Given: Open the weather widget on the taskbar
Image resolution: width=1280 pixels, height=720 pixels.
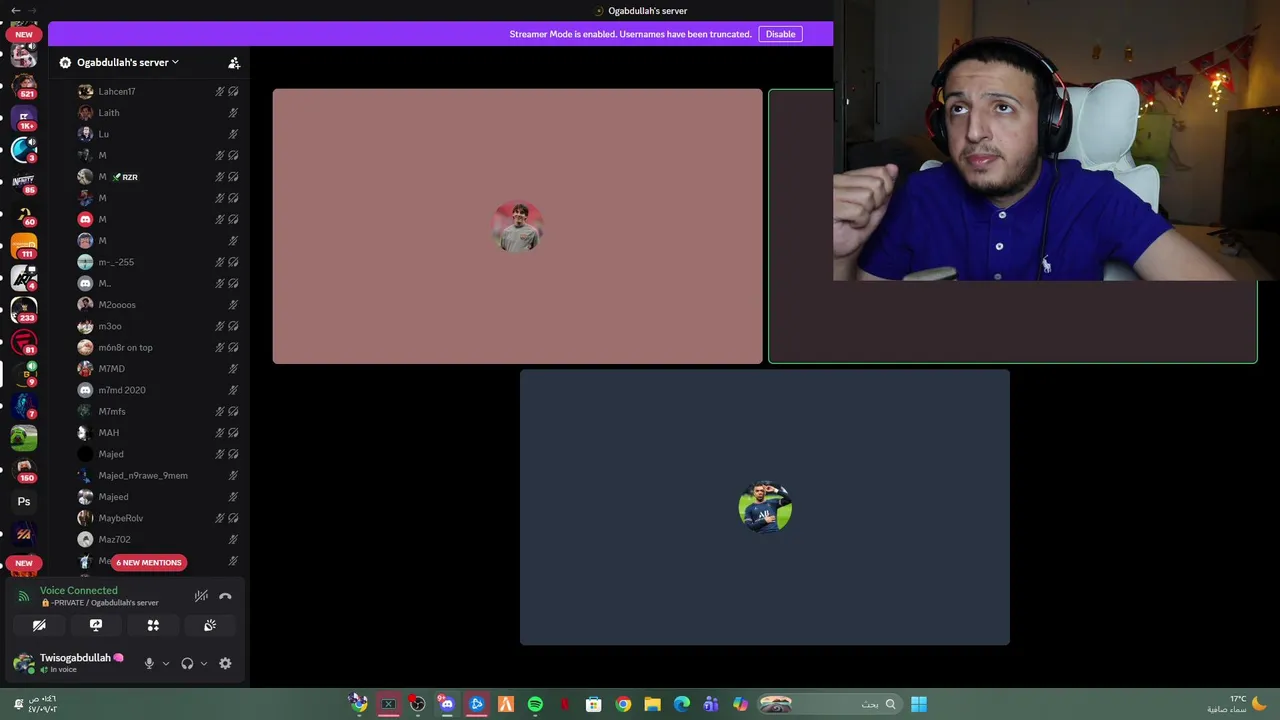Looking at the screenshot, I should (1236, 704).
